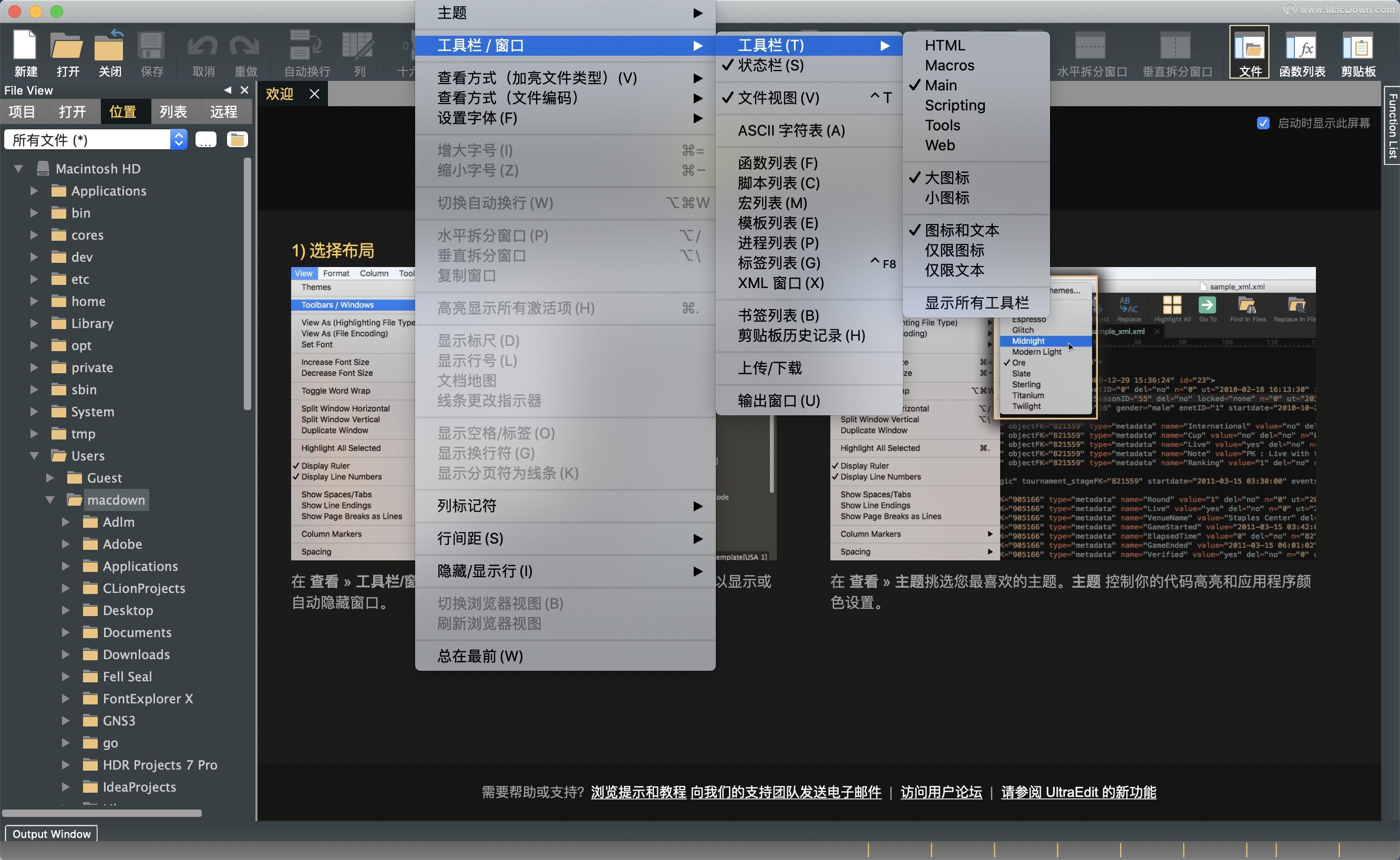Click the ellipsis button beside file filter

(x=206, y=139)
